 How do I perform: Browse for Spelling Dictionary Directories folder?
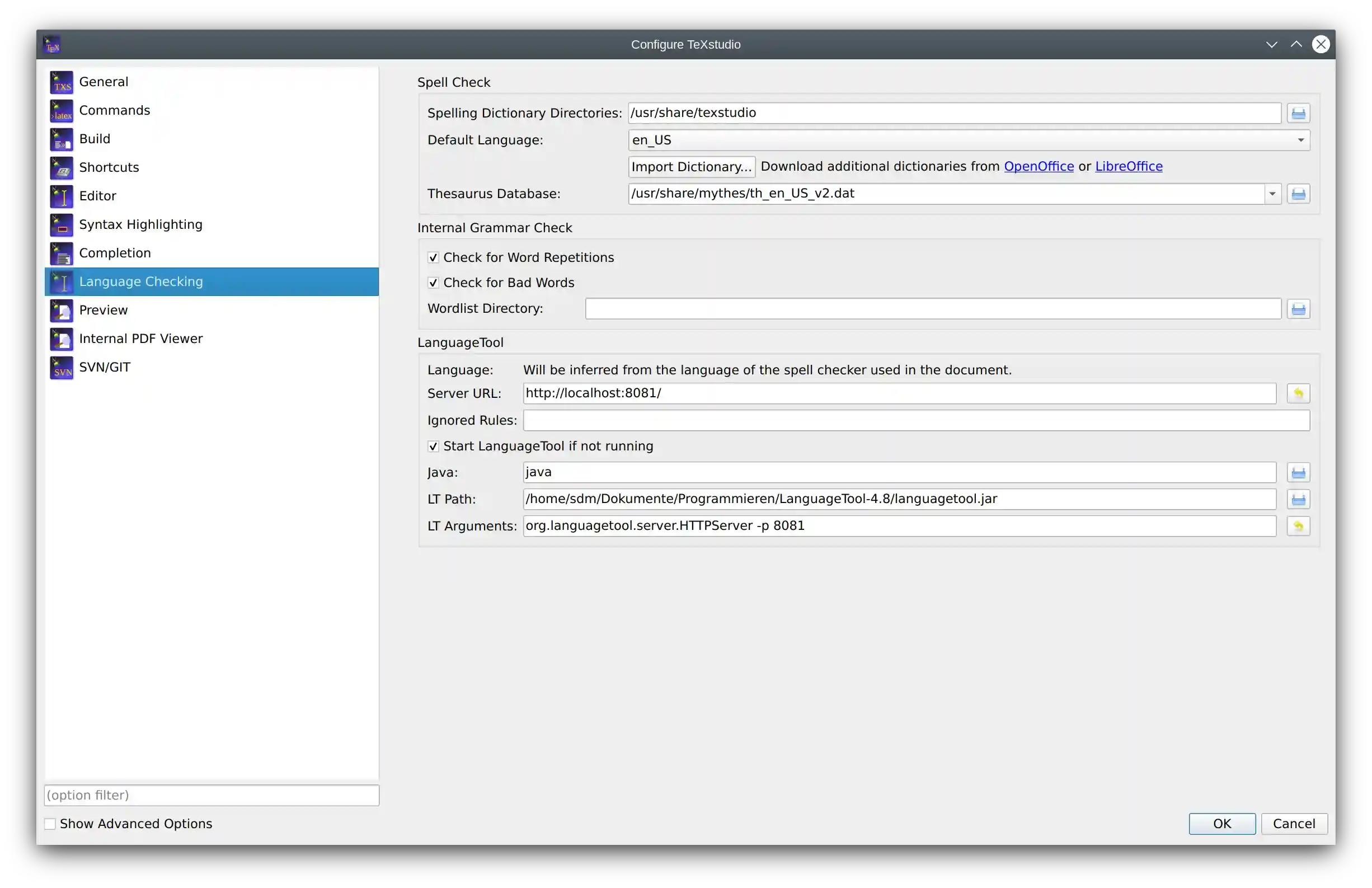(x=1299, y=113)
